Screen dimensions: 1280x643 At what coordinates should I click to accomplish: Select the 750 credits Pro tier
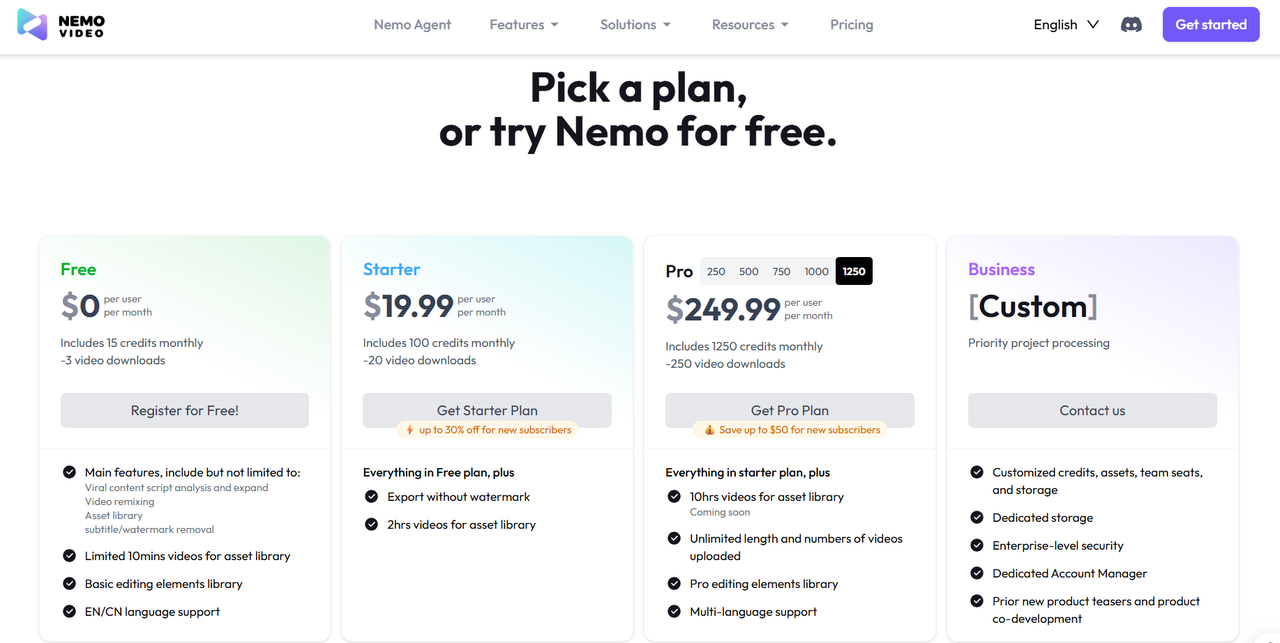point(782,271)
